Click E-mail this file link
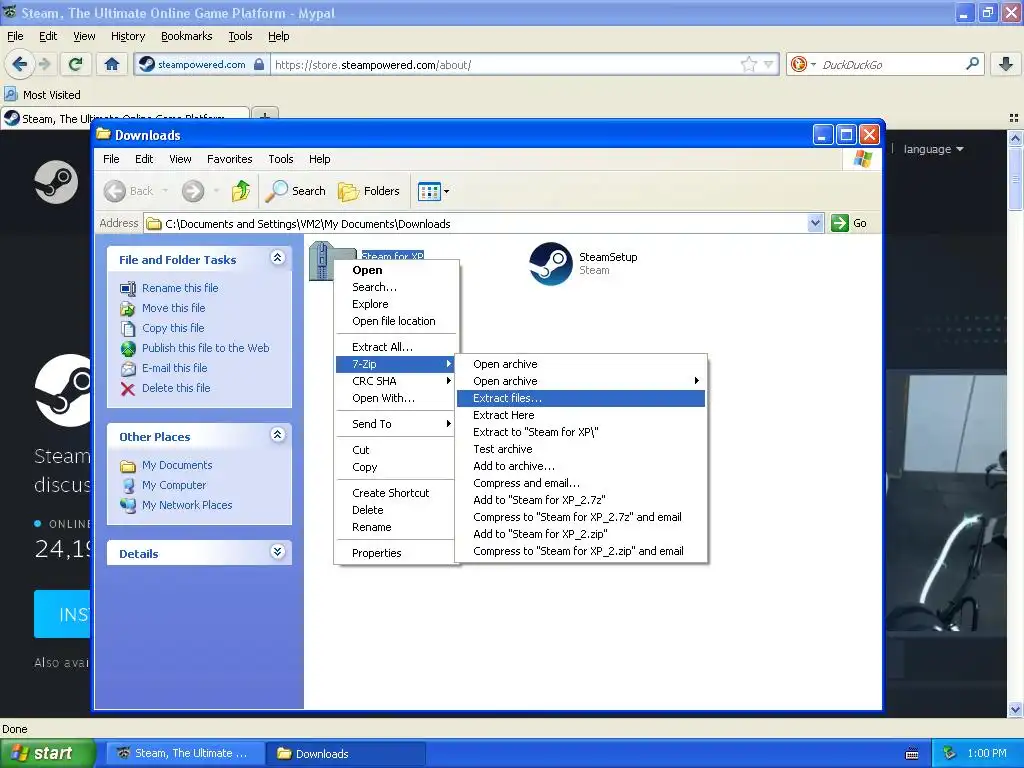The image size is (1024, 768). 174,368
